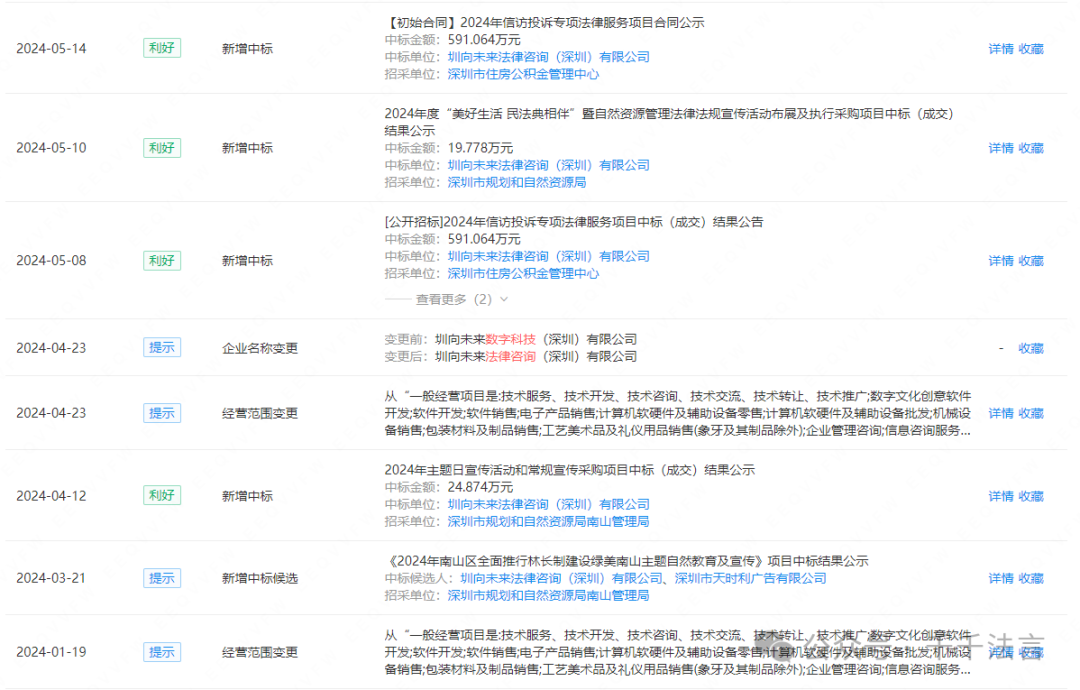Viewport: 1080px width, 690px height.
Task: Open 详情 for the 2024-05-08 announcement
Action: click(1001, 261)
